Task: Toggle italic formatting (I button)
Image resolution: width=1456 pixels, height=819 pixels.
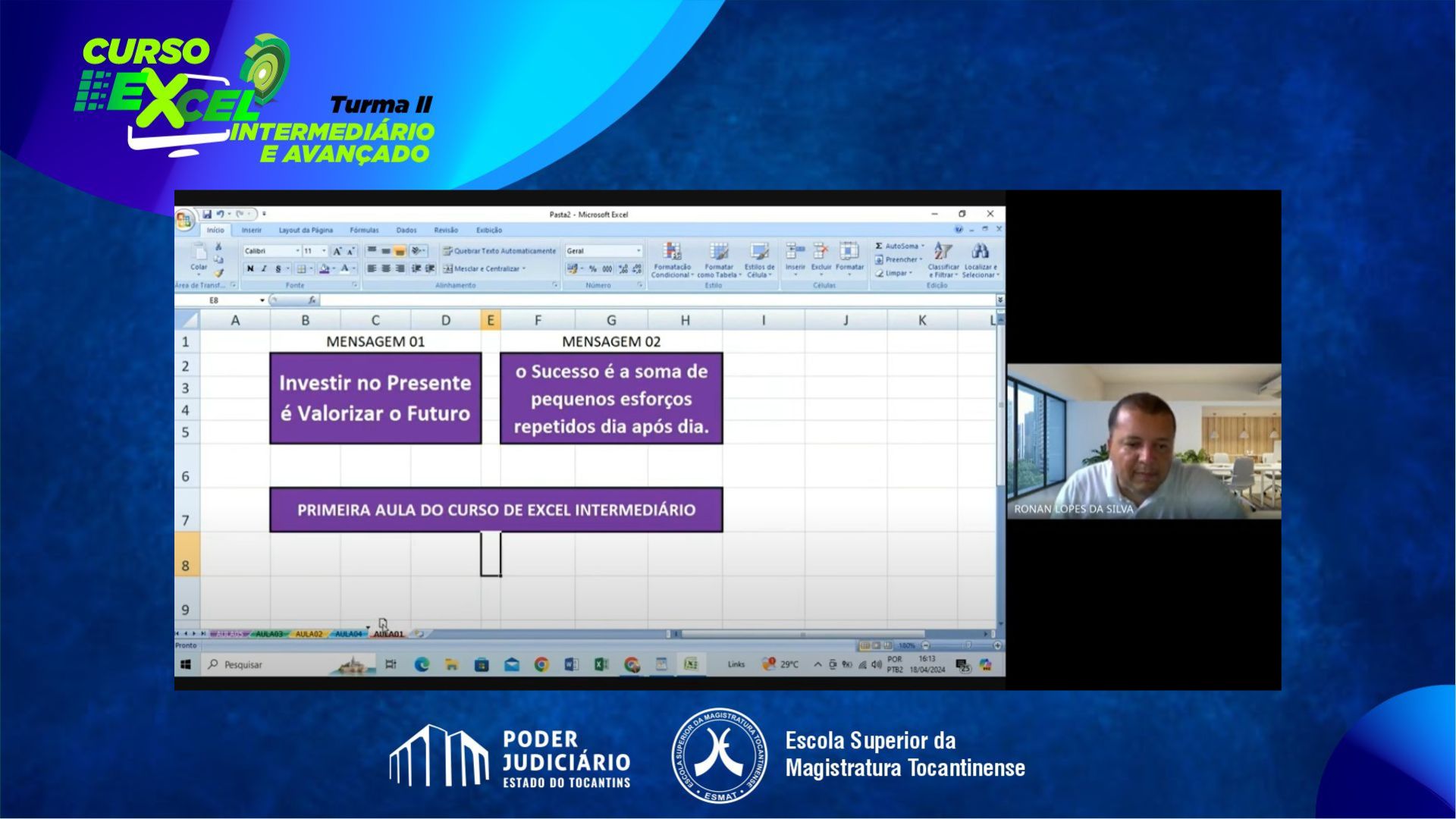Action: (264, 268)
